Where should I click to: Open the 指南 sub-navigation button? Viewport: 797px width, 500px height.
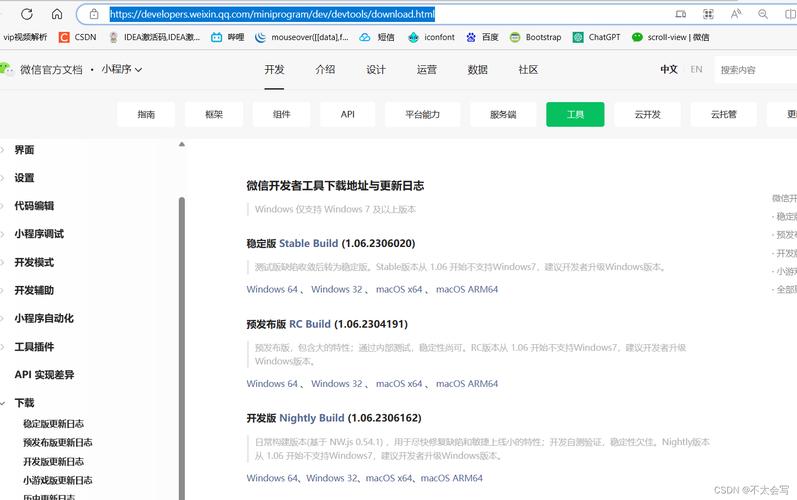pyautogui.click(x=146, y=114)
